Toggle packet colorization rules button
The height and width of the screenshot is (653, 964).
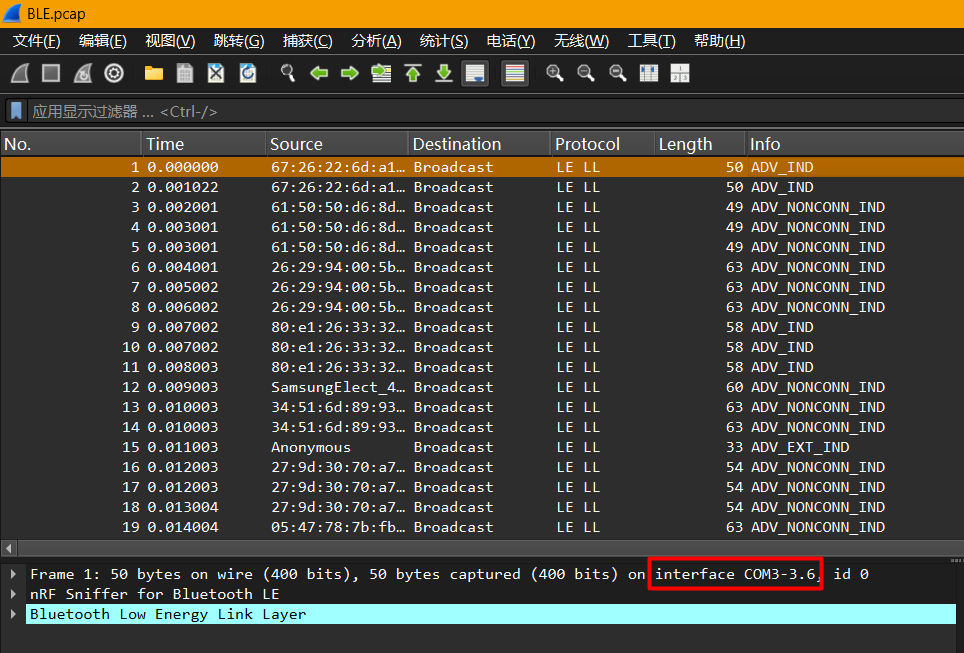click(515, 74)
